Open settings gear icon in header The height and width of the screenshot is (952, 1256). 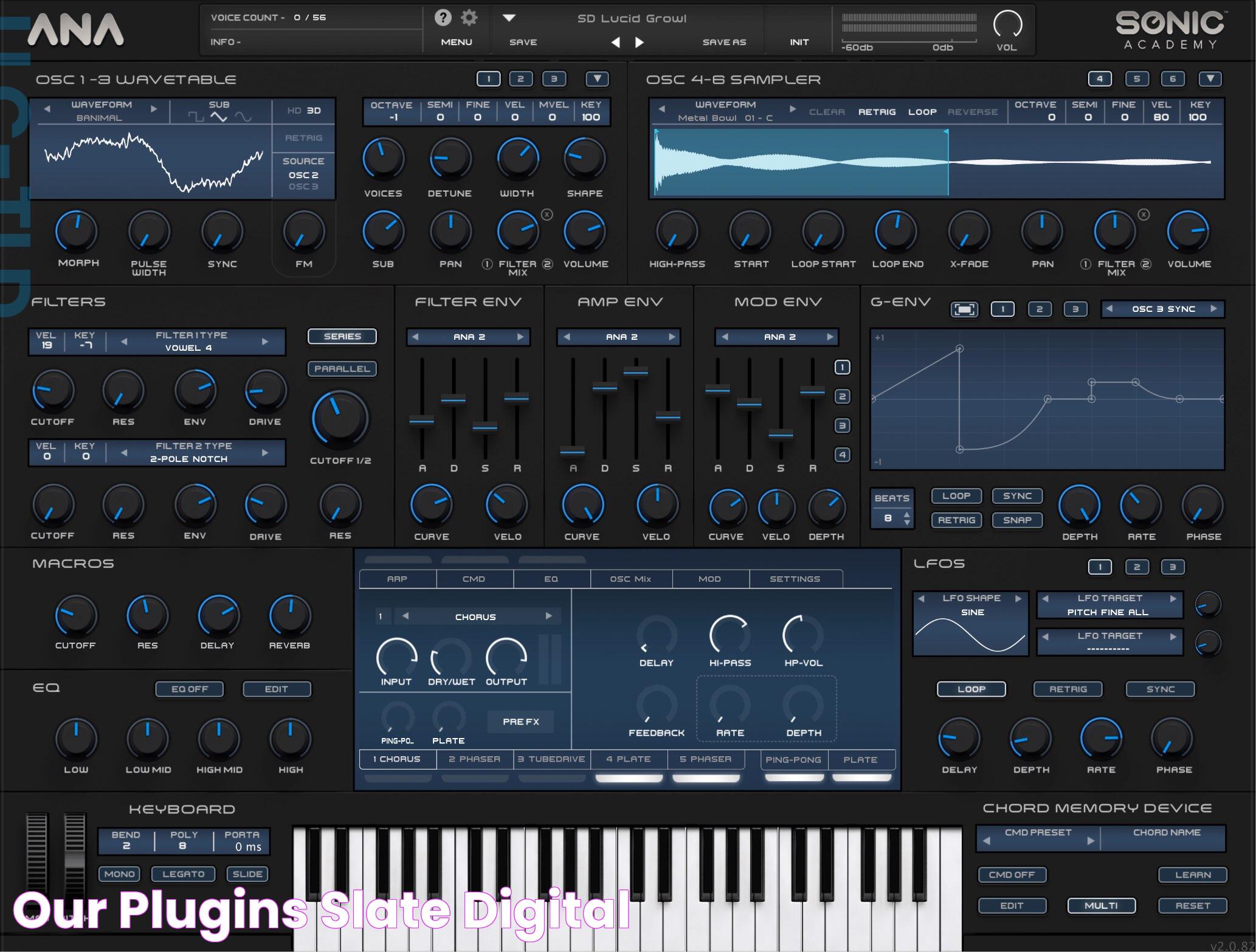[469, 18]
